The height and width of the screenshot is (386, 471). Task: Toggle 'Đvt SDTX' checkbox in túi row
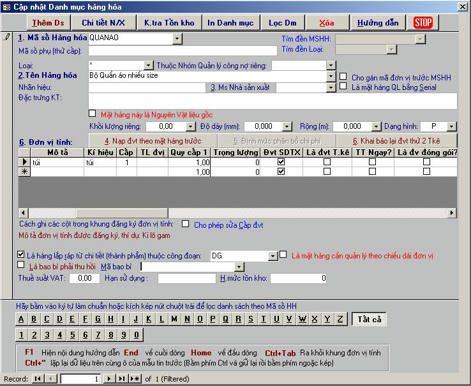(x=281, y=162)
